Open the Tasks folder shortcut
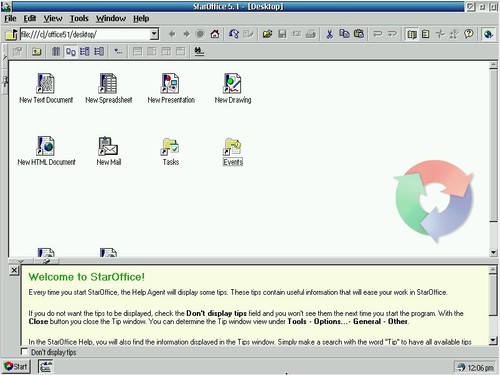The image size is (500, 375). [171, 151]
